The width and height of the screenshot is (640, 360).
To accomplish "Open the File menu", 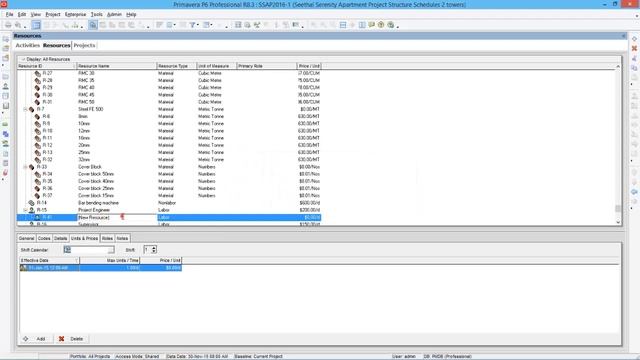I will tap(9, 14).
